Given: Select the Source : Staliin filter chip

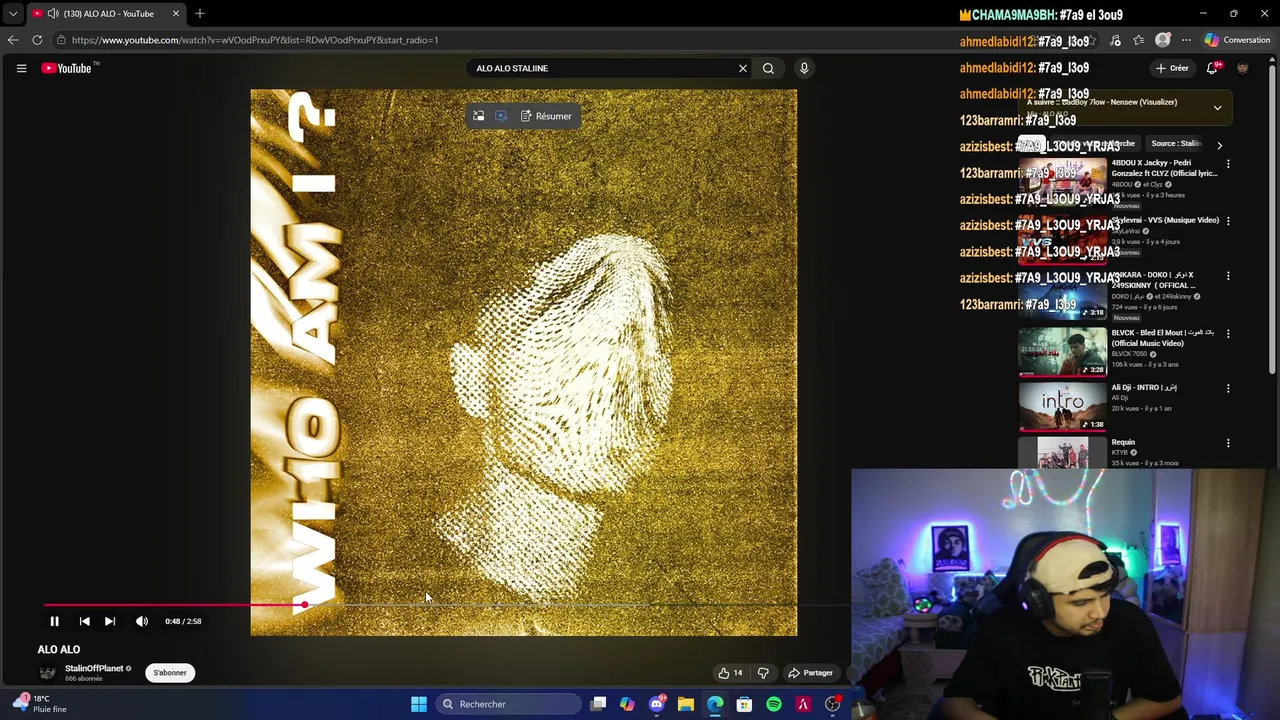Looking at the screenshot, I should (1175, 144).
